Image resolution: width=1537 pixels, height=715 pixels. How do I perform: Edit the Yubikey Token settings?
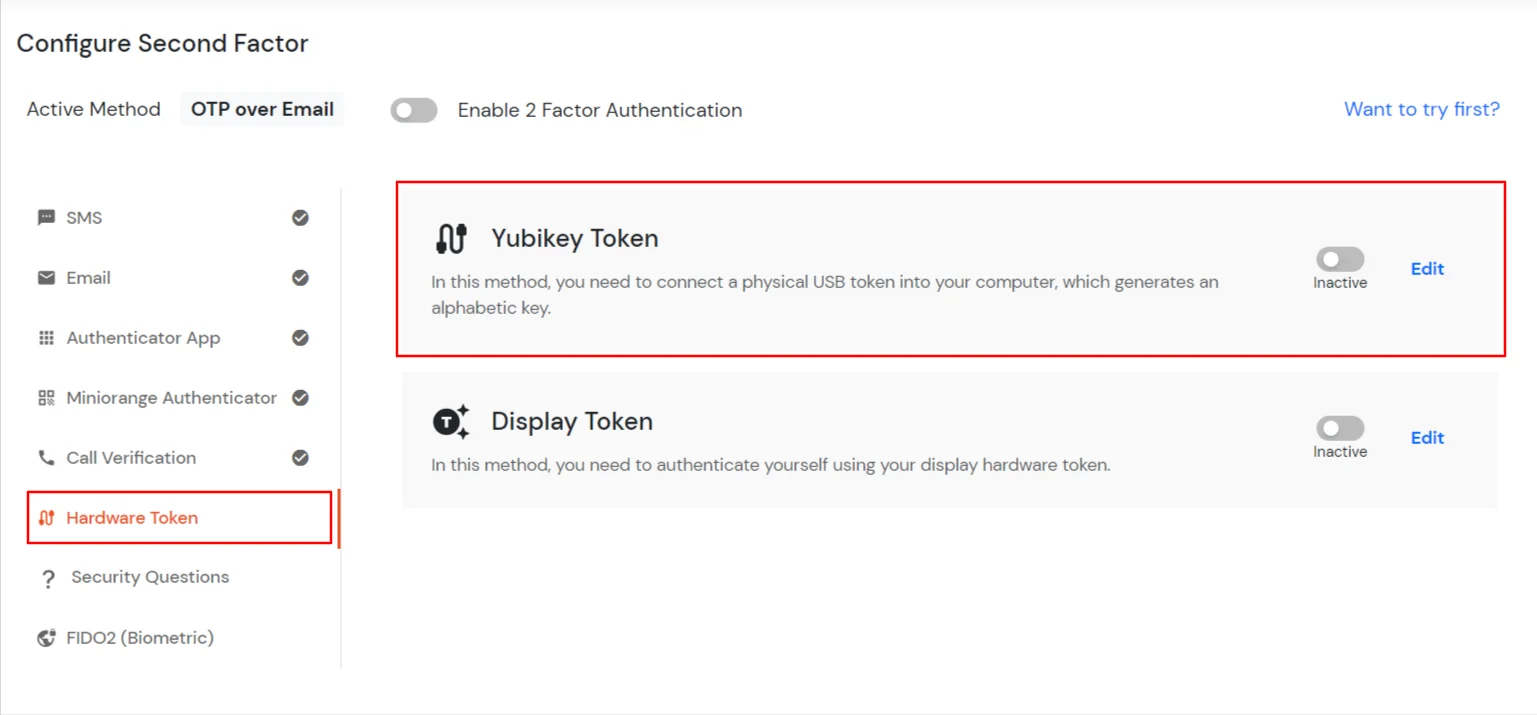1426,268
